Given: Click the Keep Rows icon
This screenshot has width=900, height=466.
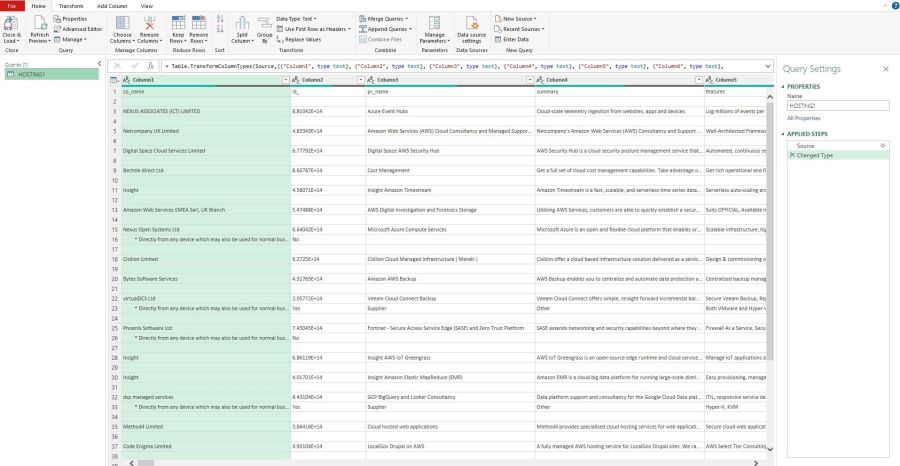Looking at the screenshot, I should coord(179,23).
